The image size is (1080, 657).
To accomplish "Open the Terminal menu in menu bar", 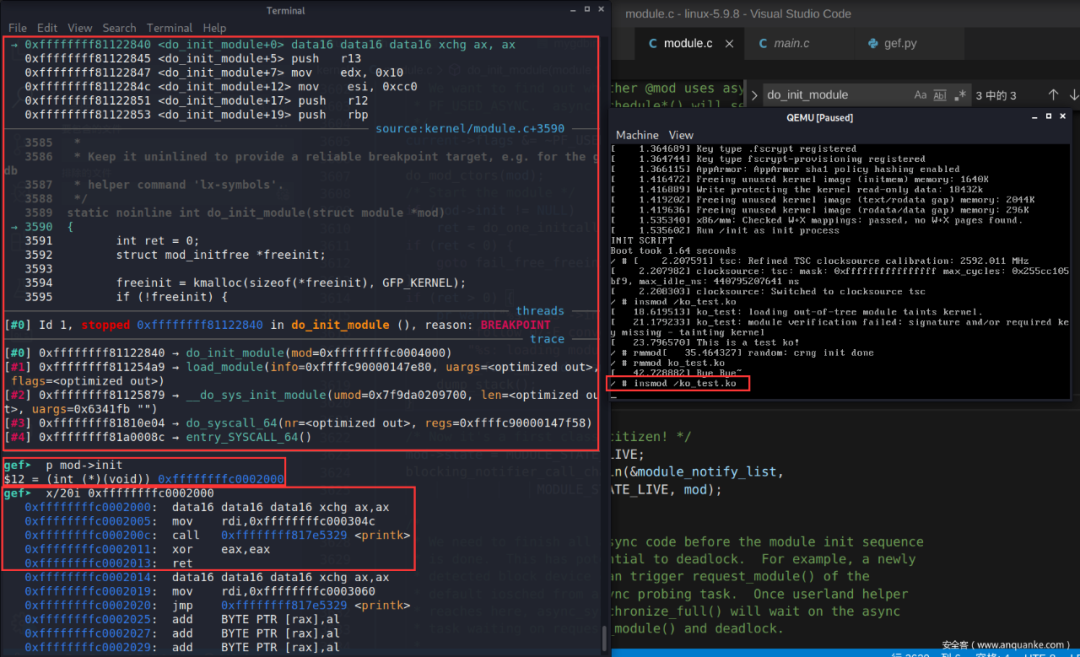I will (169, 28).
